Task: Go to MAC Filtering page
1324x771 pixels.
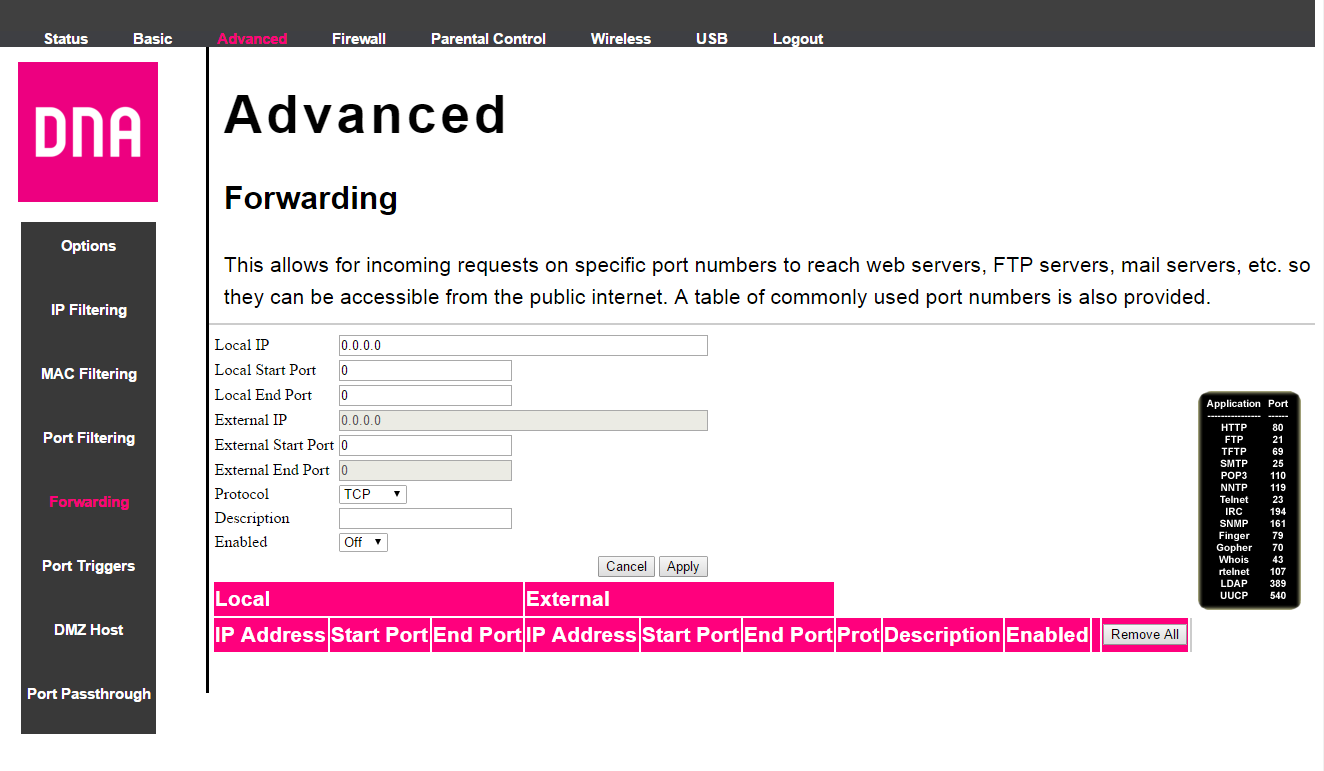Action: click(x=89, y=374)
